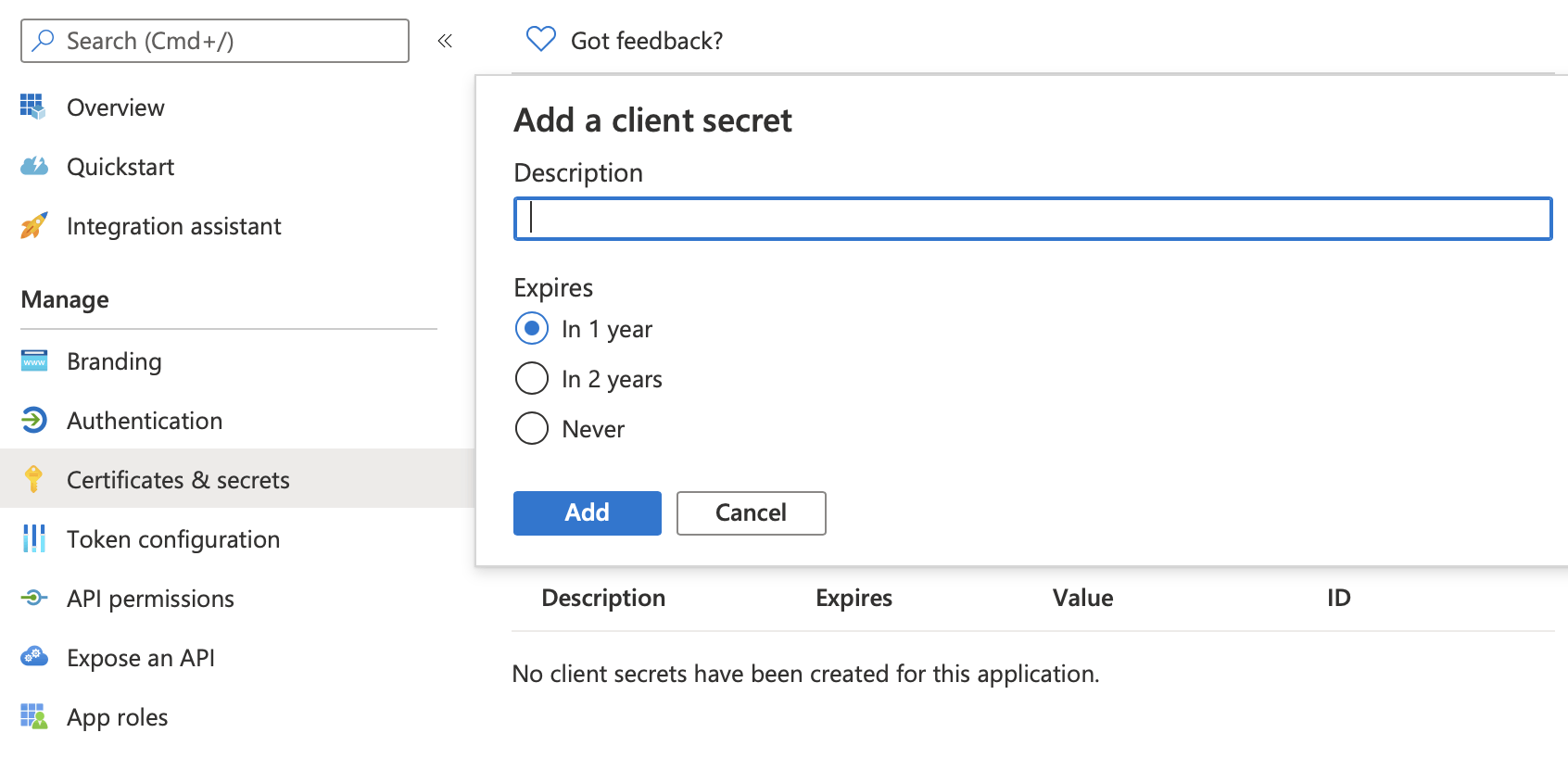Open the Got feedback? link
This screenshot has height=758, width=1568.
point(646,41)
